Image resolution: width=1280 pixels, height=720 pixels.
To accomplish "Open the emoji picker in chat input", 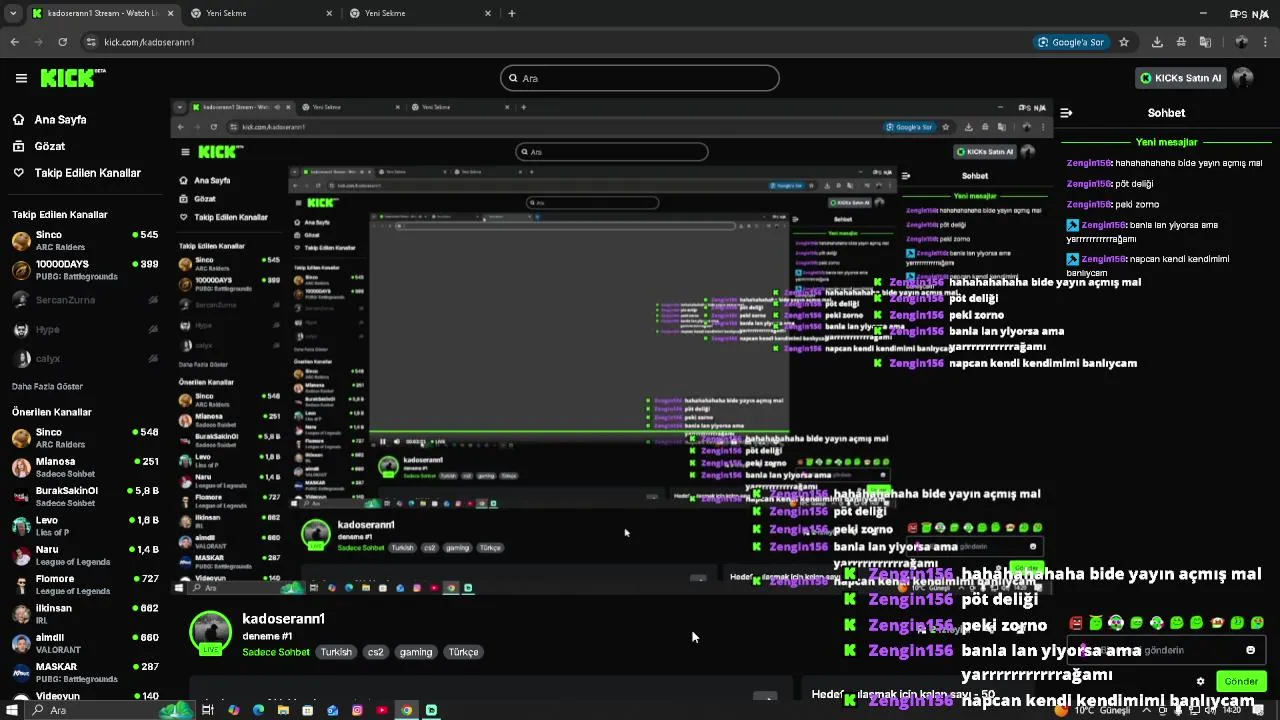I will point(1250,650).
